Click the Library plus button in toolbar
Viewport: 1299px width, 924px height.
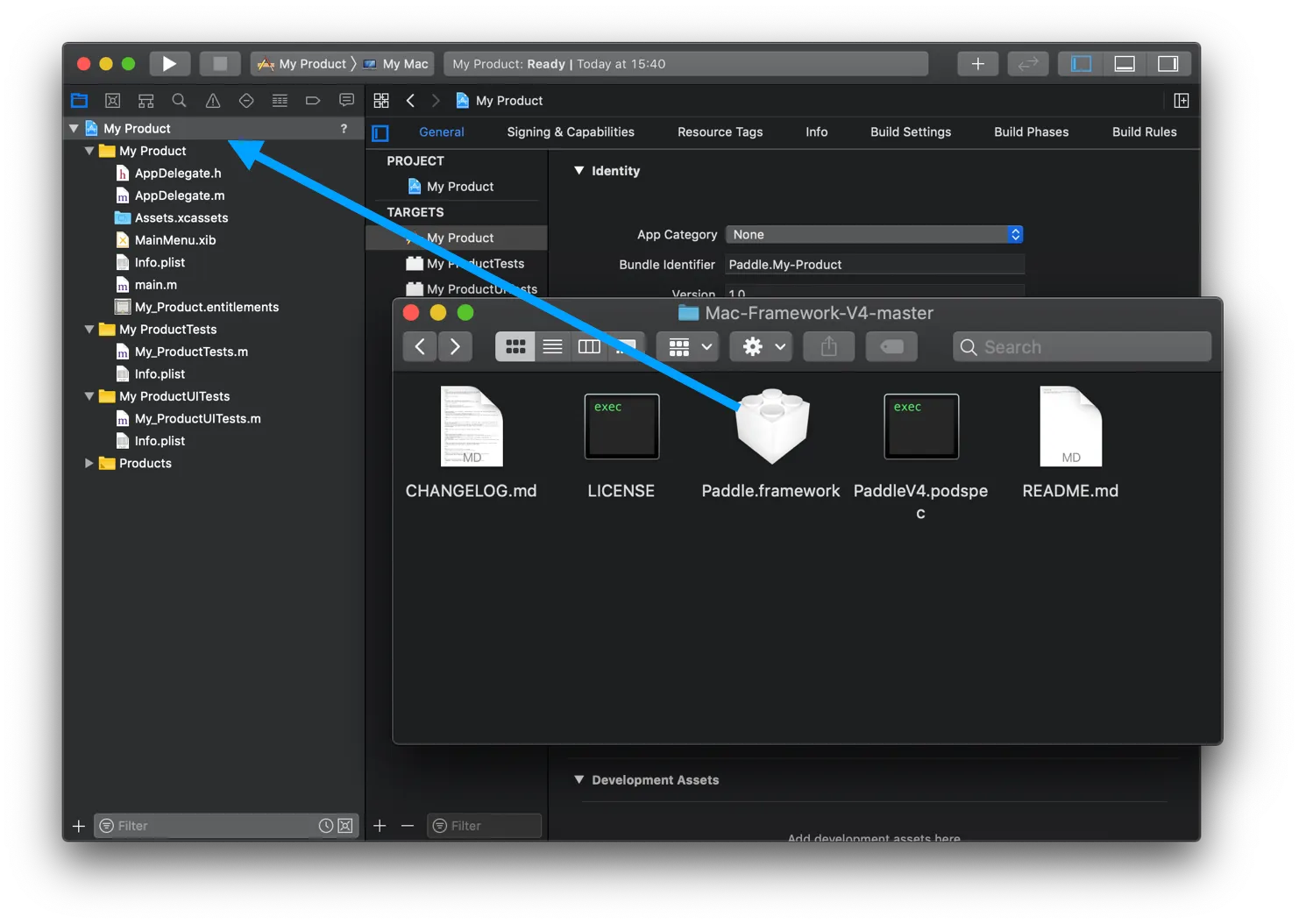977,64
